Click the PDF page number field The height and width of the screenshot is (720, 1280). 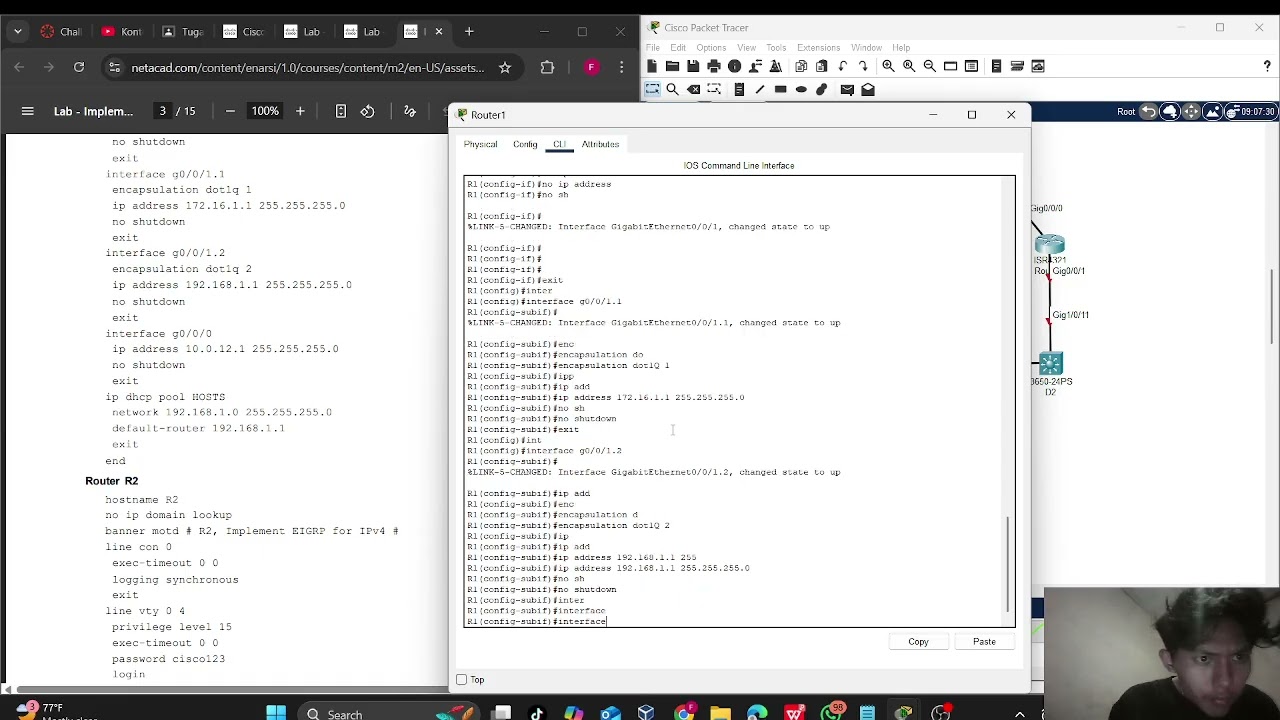click(x=162, y=111)
